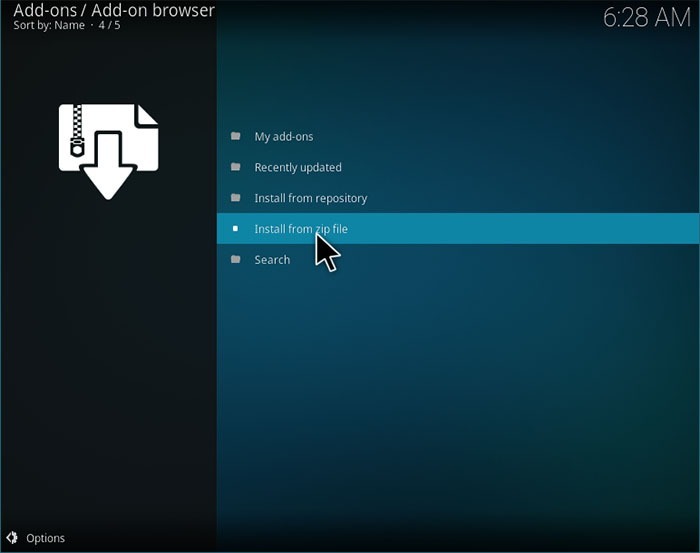Click the folder icon next to Recently updated

click(235, 167)
